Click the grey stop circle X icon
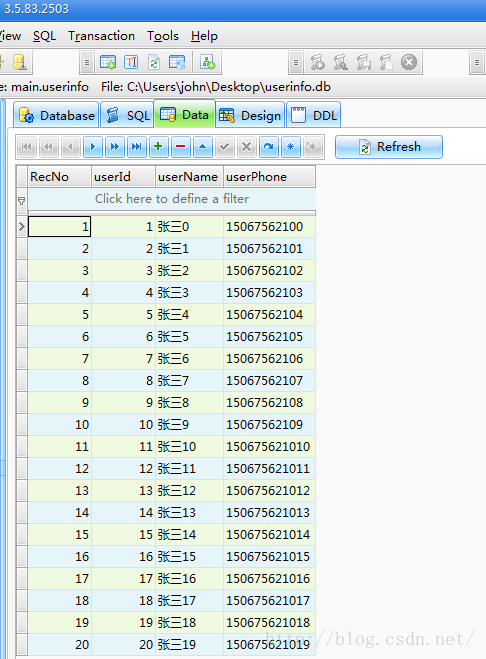Viewport: 486px width, 659px height. click(409, 63)
